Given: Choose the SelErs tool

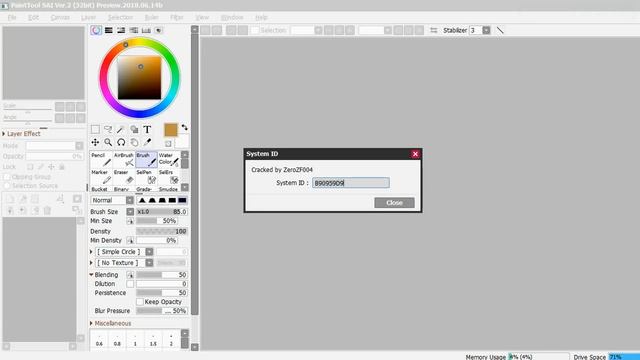Looking at the screenshot, I should tap(169, 177).
